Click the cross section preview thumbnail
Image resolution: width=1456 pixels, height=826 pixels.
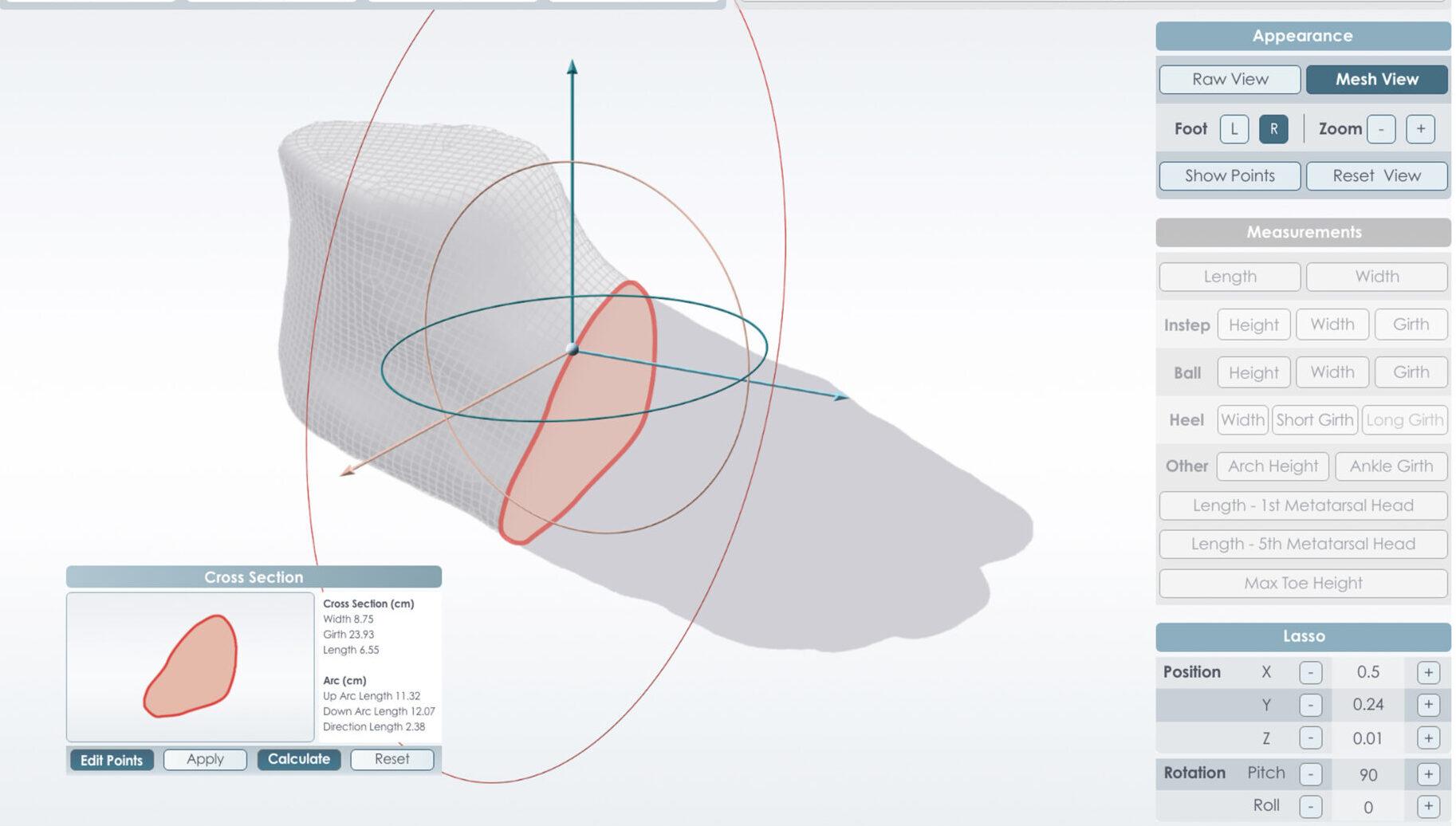[x=191, y=667]
